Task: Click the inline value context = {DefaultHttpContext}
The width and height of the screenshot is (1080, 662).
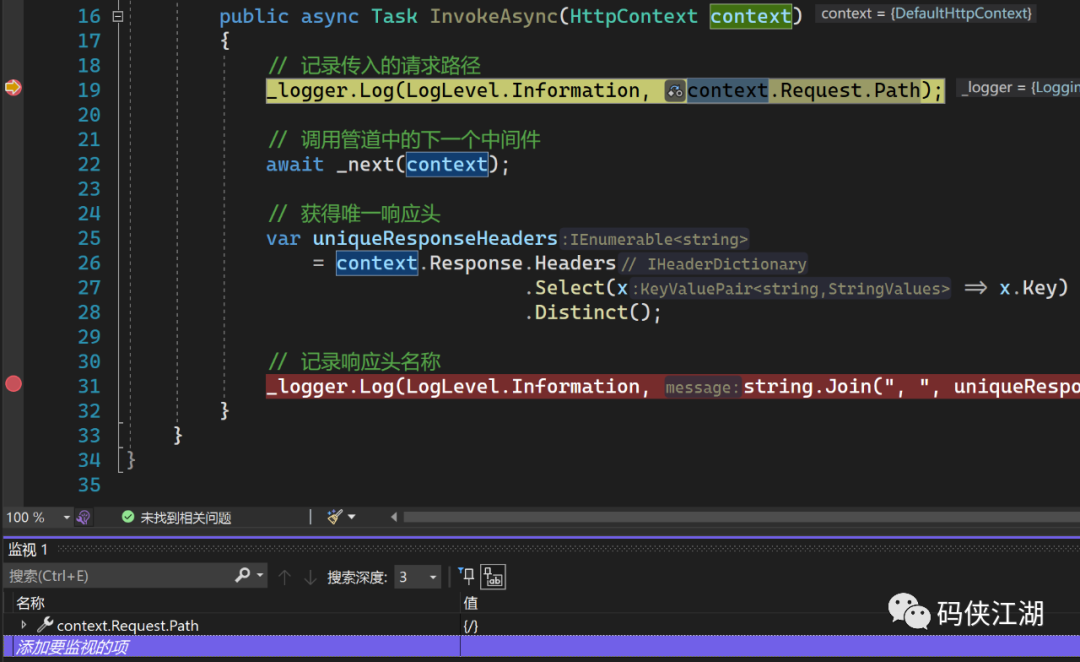Action: click(x=926, y=13)
